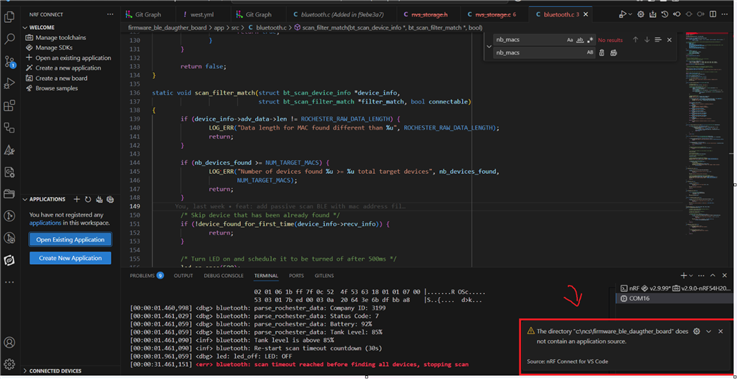Open the GitLens panel tab
The height and width of the screenshot is (379, 738).
click(x=324, y=275)
